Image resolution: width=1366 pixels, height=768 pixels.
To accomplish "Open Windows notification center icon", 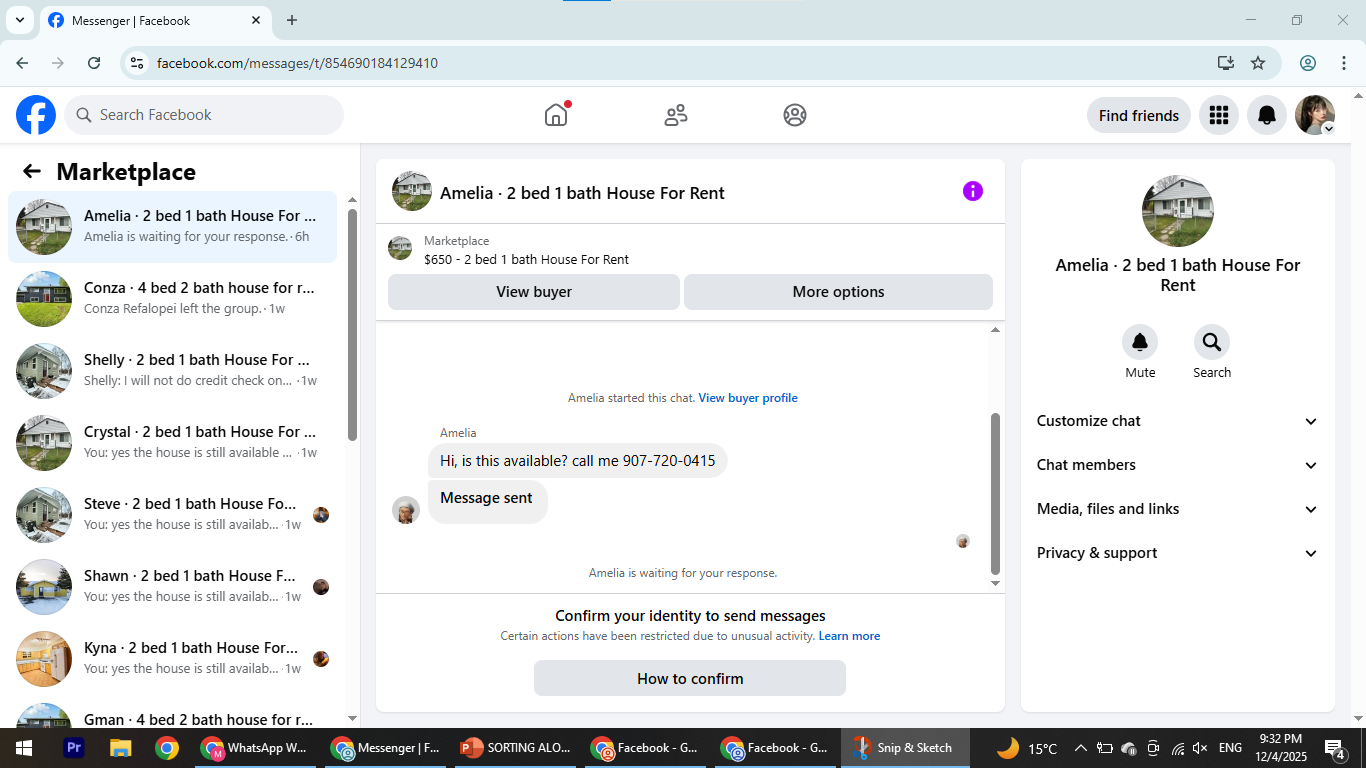I will (x=1335, y=748).
